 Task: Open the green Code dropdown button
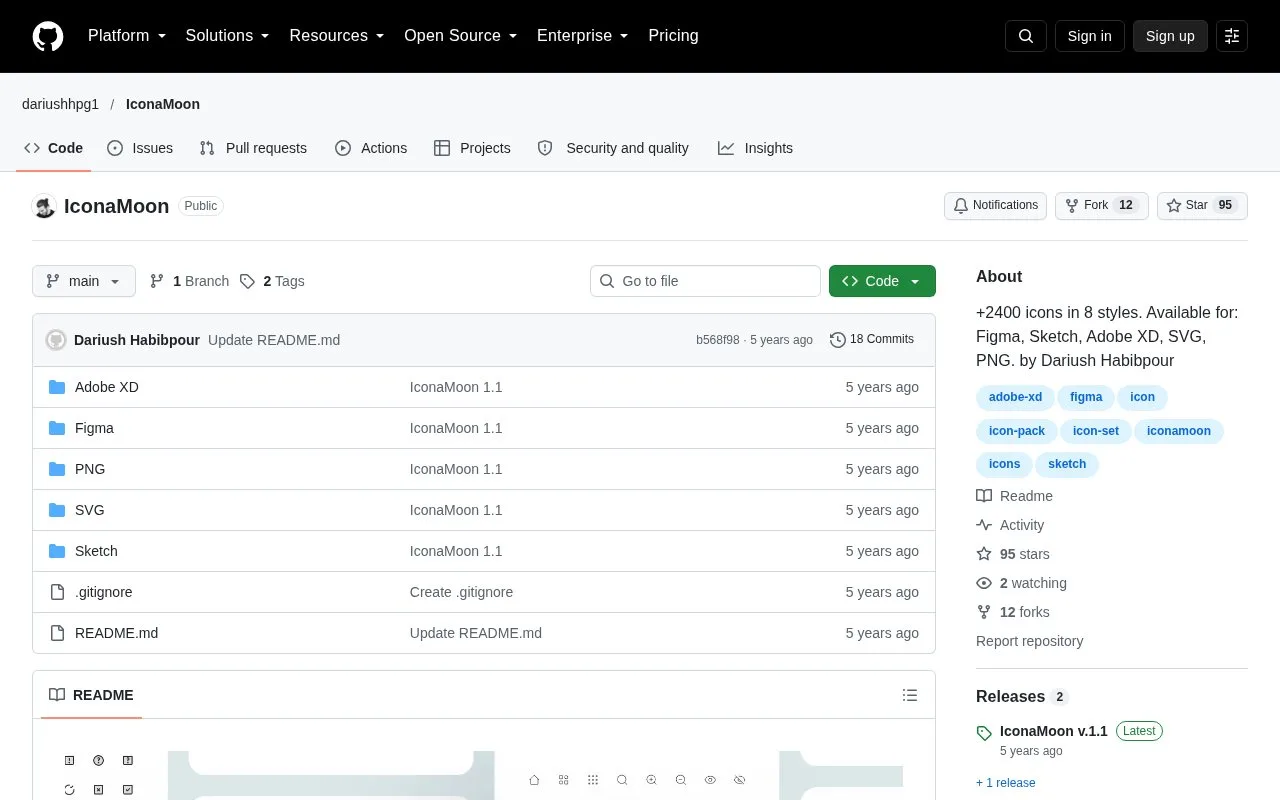[x=882, y=281]
